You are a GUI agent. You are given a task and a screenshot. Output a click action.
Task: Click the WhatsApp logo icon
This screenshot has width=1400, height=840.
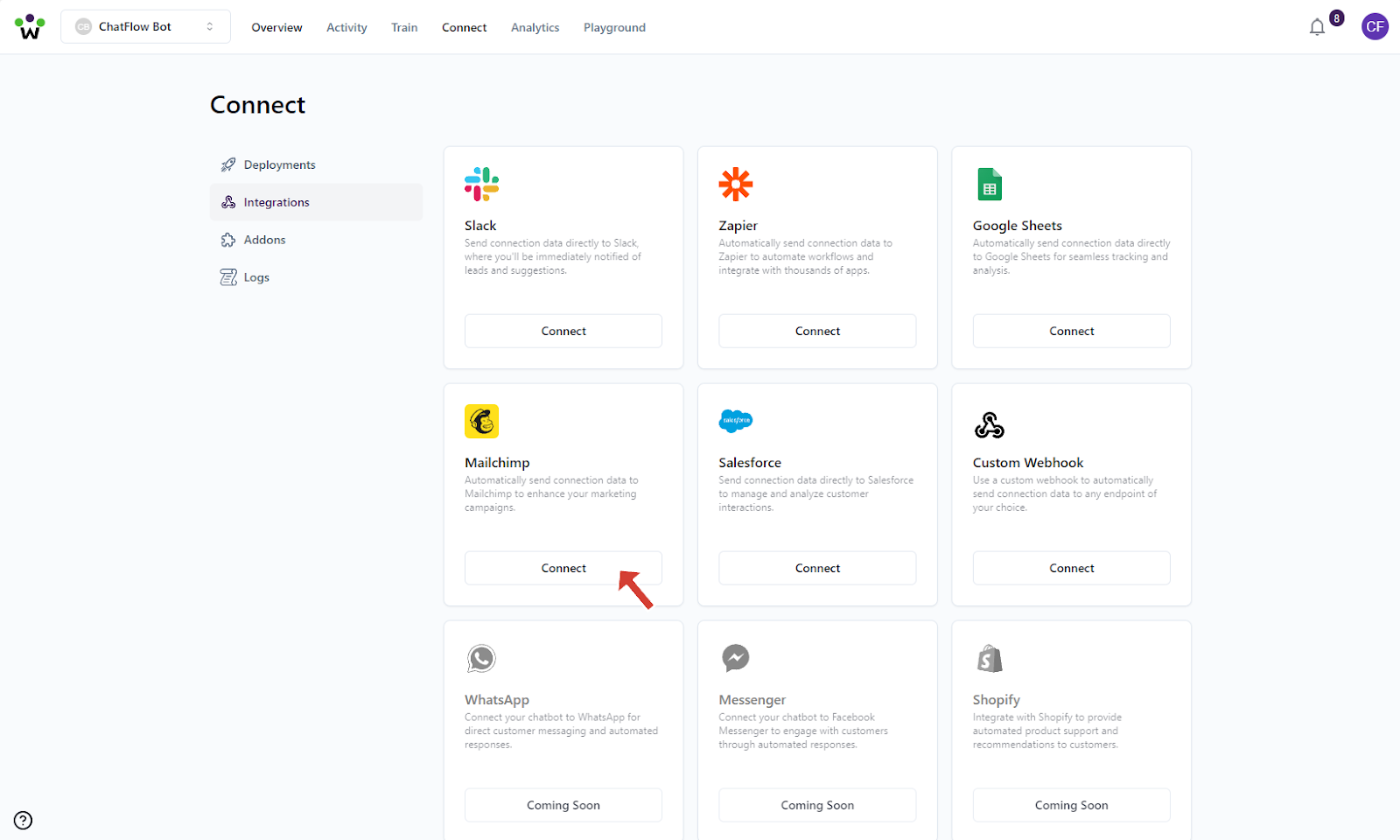(481, 658)
